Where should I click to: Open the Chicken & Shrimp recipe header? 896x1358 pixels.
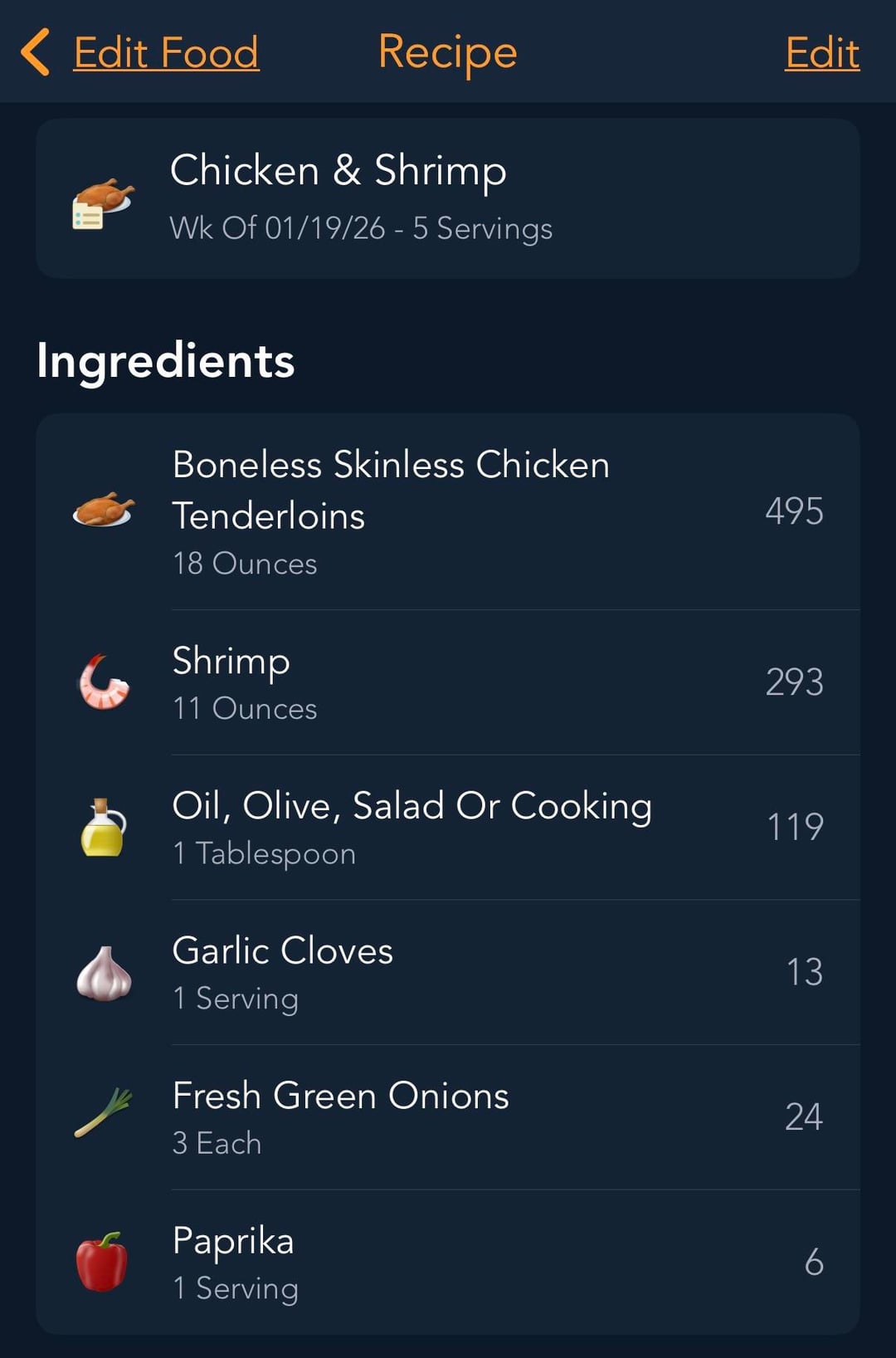click(448, 198)
